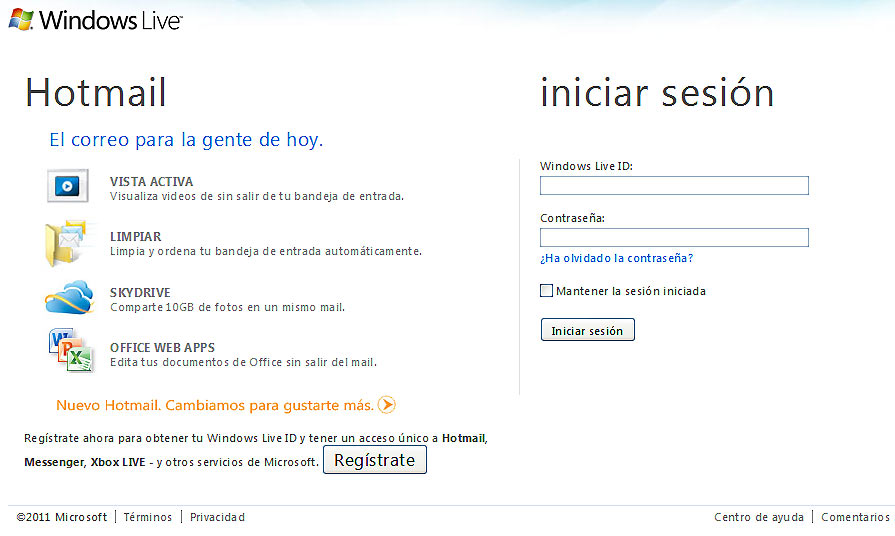The height and width of the screenshot is (536, 895).
Task: Click into the Contraseña password field
Action: pos(673,238)
